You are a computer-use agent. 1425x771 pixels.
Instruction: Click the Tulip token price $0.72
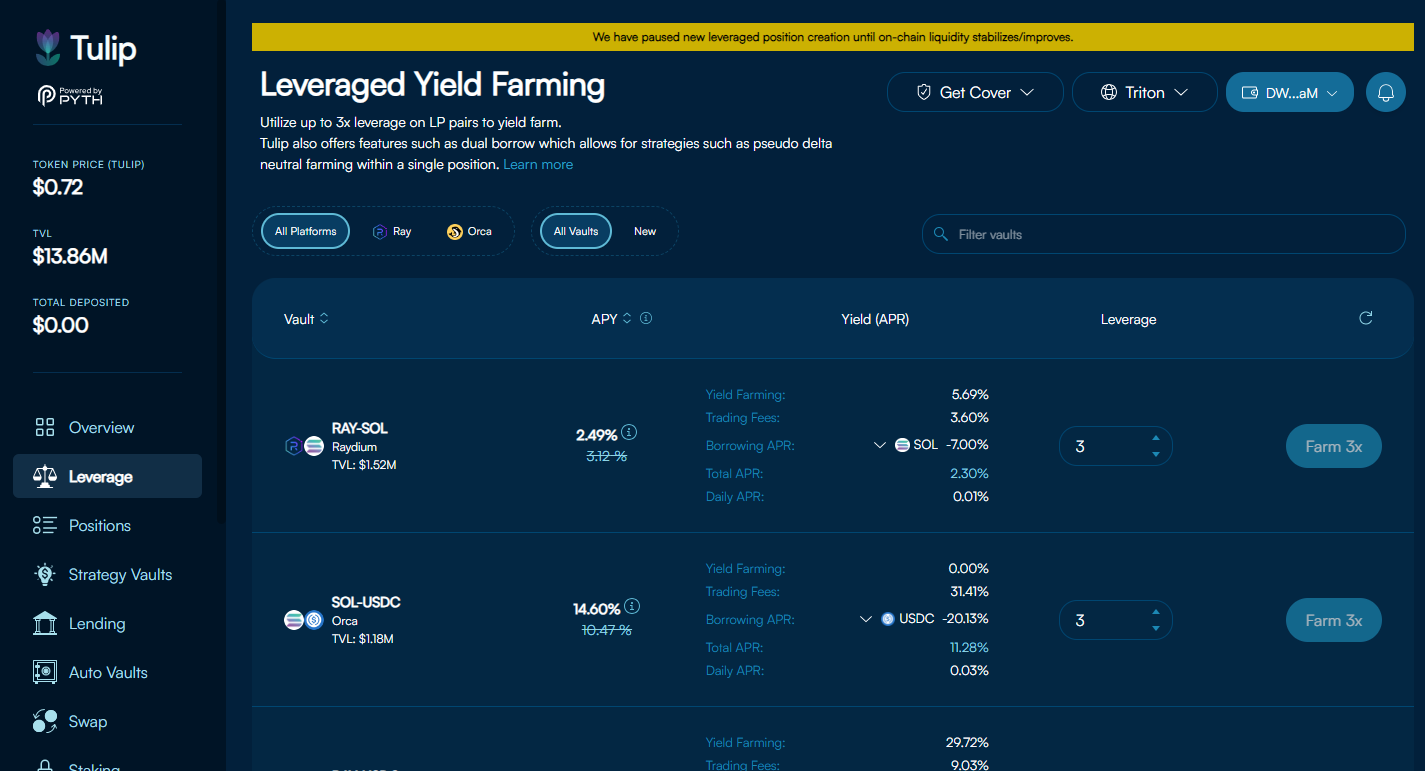[58, 187]
